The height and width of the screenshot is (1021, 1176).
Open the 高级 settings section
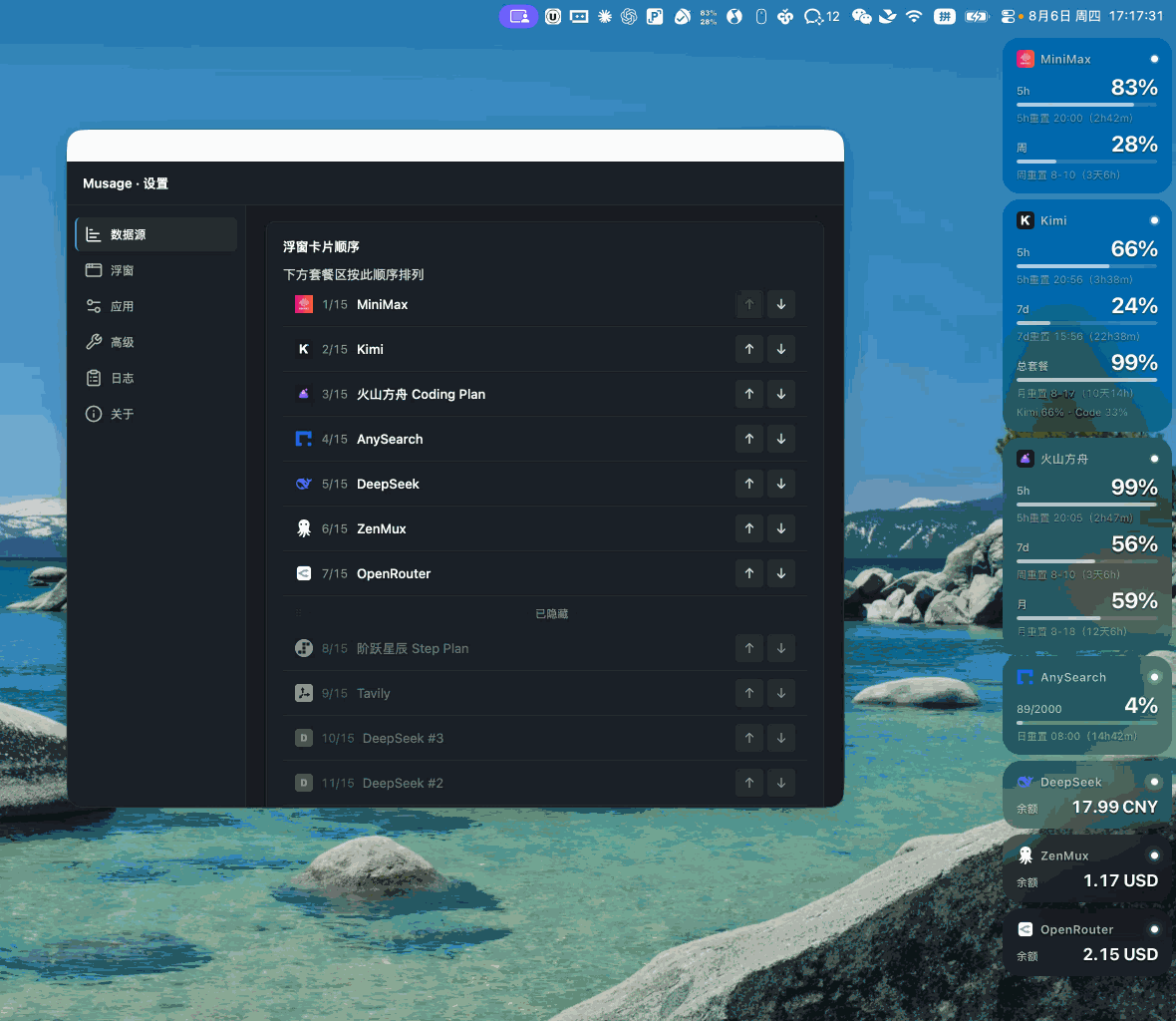pyautogui.click(x=156, y=342)
